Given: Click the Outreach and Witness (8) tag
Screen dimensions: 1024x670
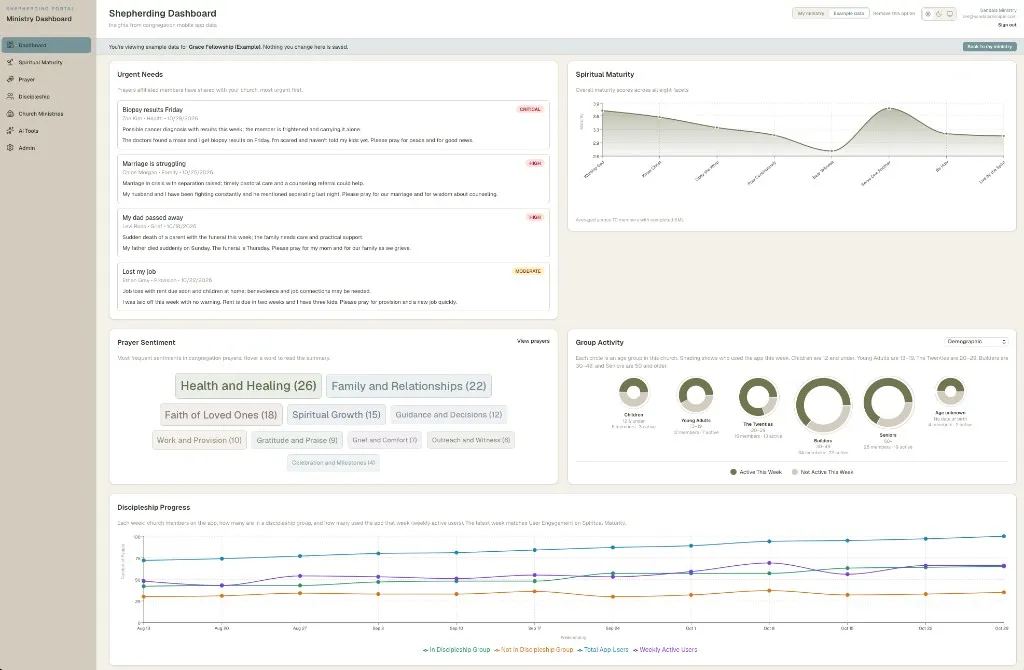Looking at the screenshot, I should (471, 440).
